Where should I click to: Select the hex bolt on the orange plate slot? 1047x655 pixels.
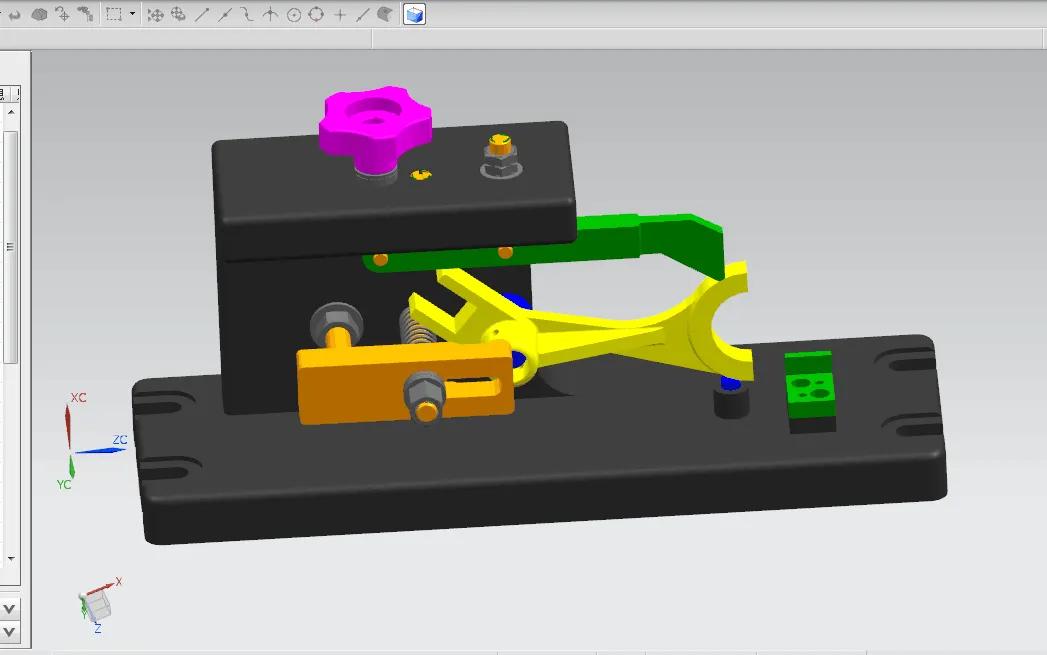coord(425,396)
